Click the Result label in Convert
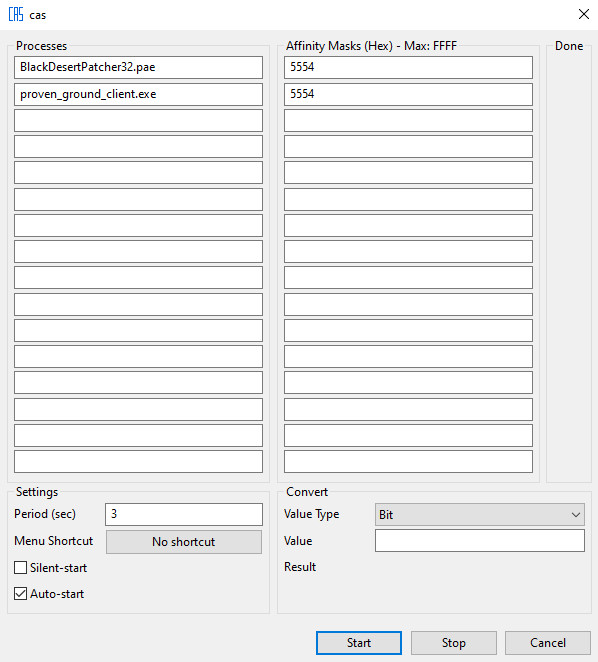Image resolution: width=598 pixels, height=662 pixels. point(300,567)
